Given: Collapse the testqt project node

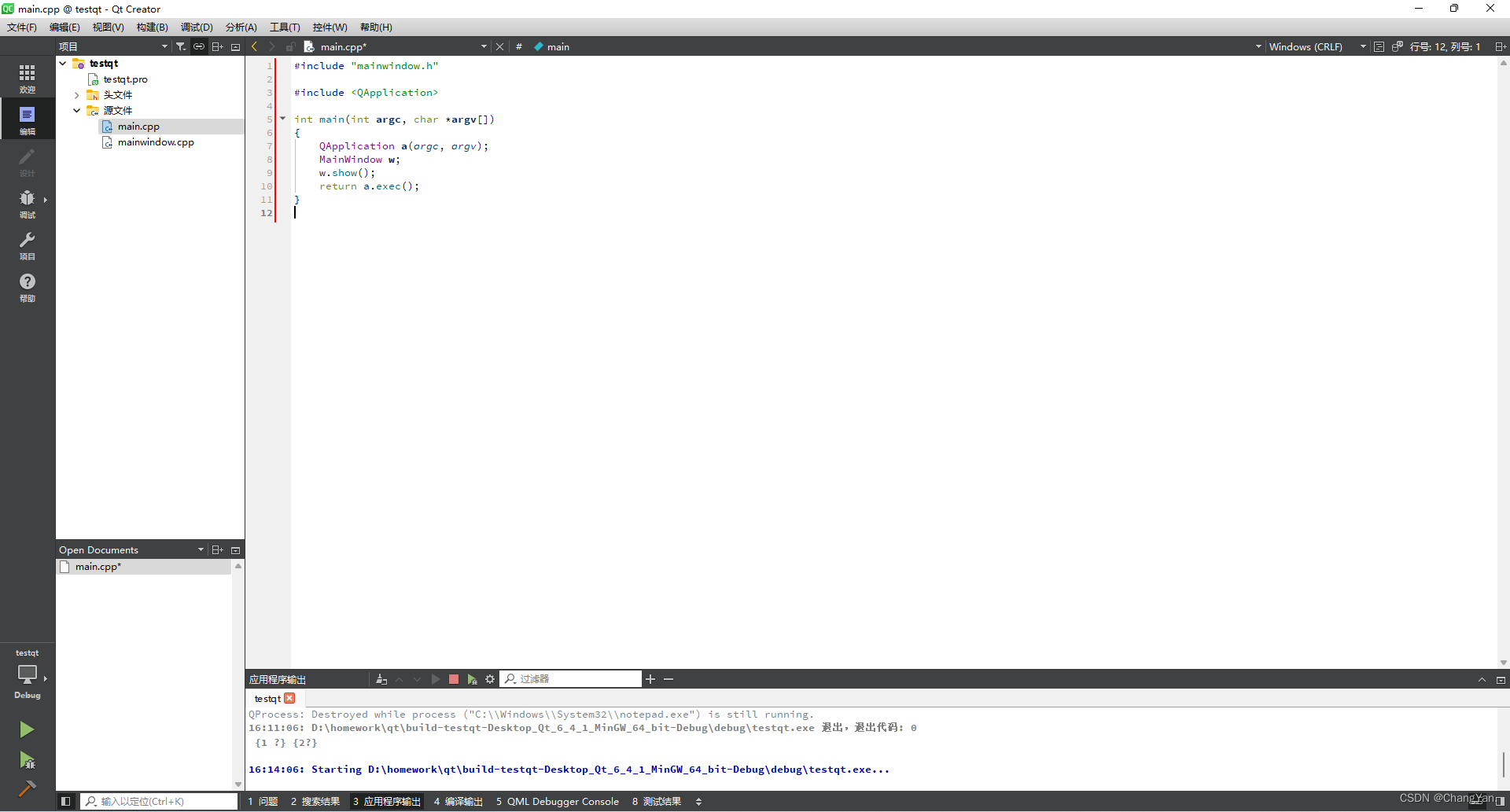Looking at the screenshot, I should coord(63,64).
